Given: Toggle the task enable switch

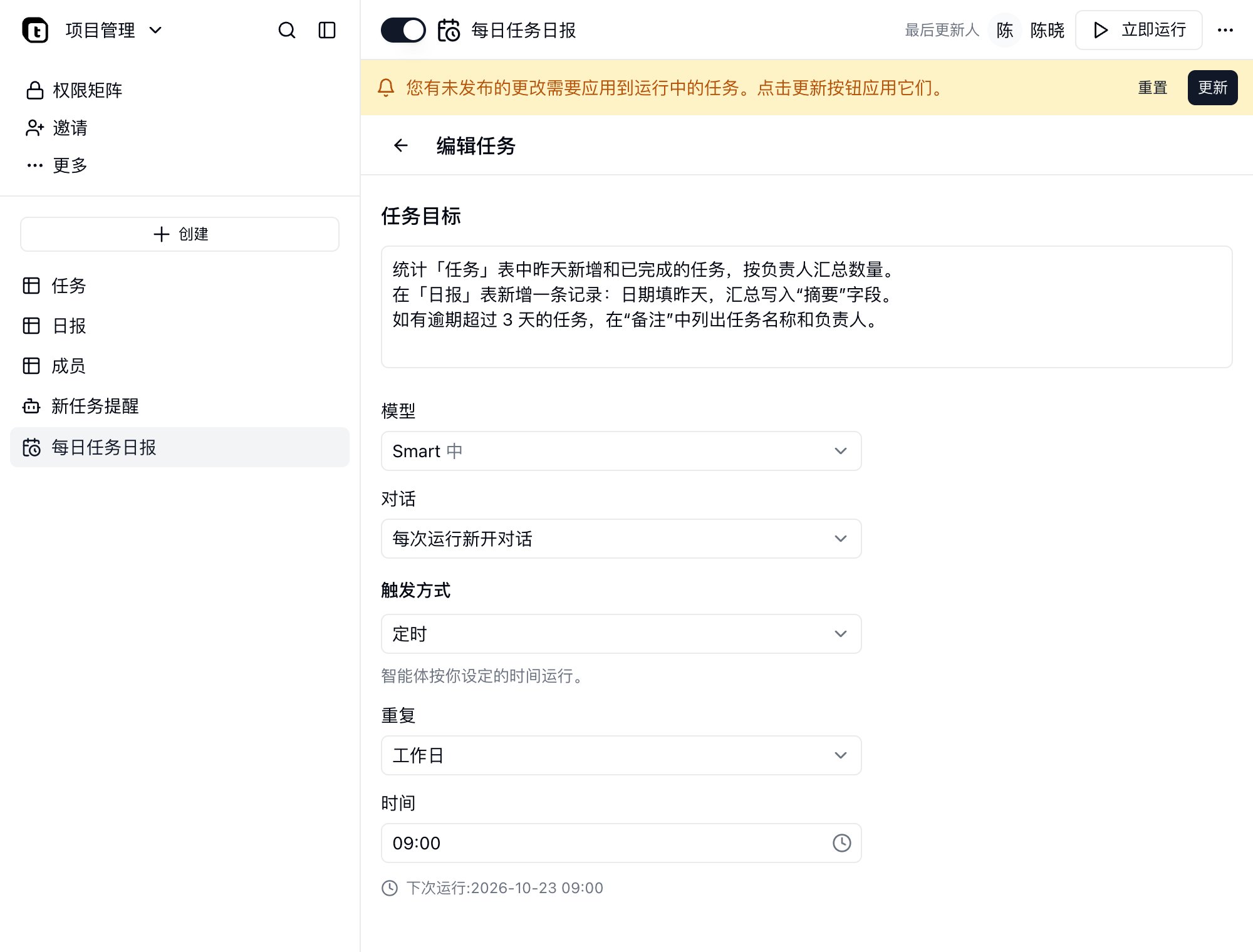Looking at the screenshot, I should coord(403,30).
